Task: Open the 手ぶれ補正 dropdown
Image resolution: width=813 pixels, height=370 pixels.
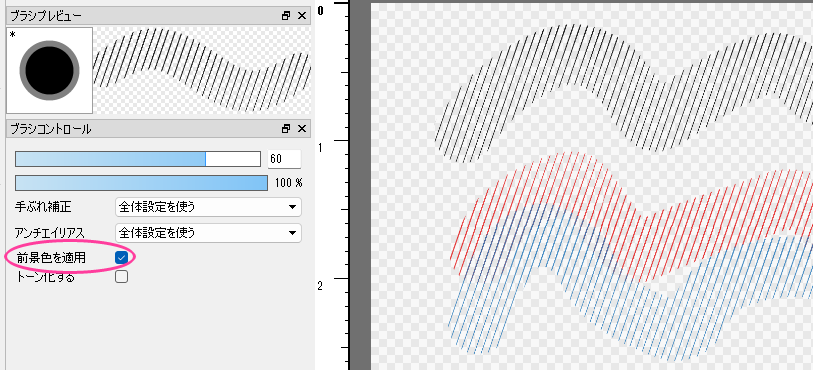Action: [x=208, y=207]
